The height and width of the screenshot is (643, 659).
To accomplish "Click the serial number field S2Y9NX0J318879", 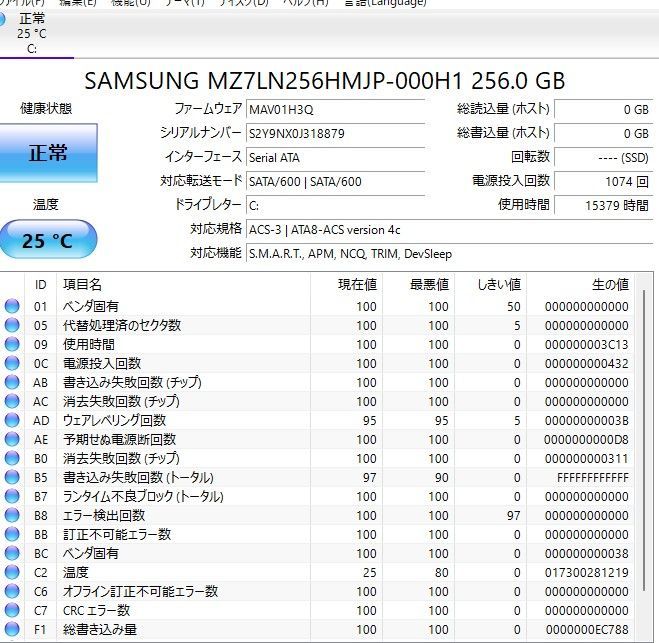I will pos(335,134).
